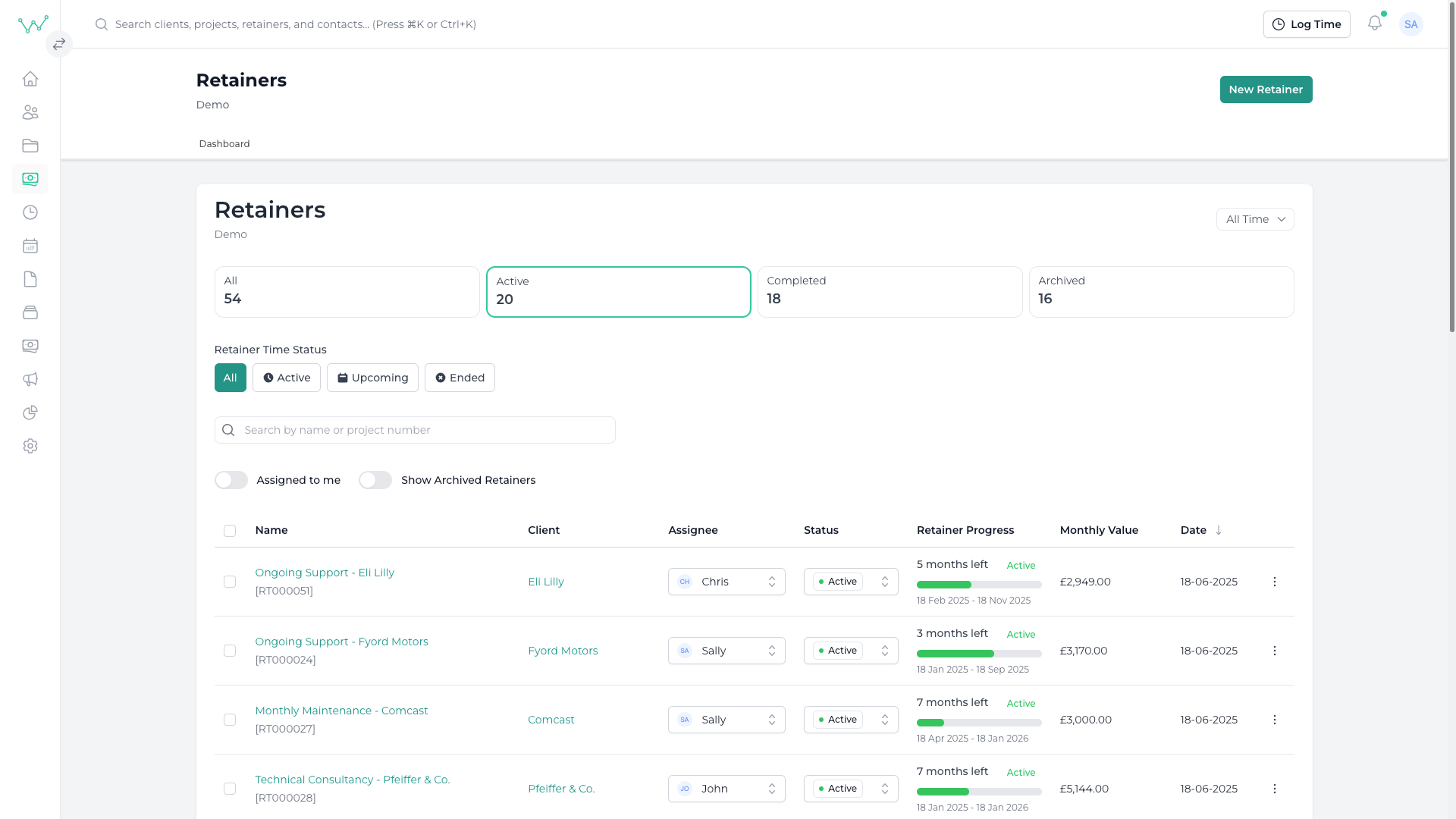View reports via the pie chart icon
This screenshot has width=1456, height=819.
30,413
